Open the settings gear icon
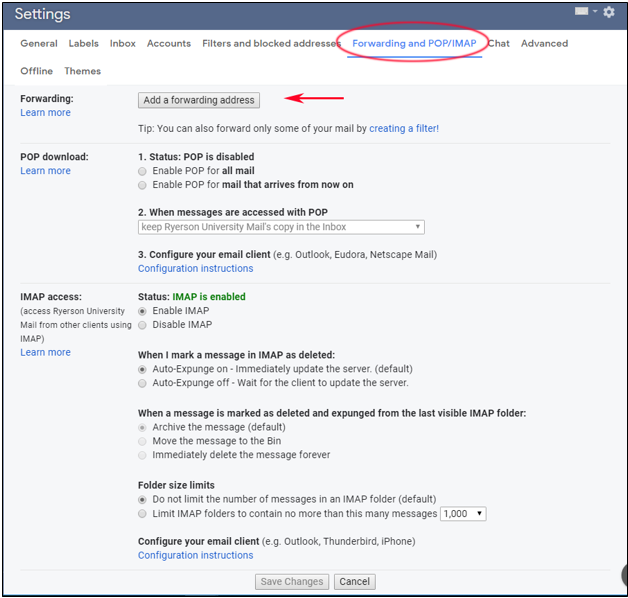 pyautogui.click(x=609, y=13)
